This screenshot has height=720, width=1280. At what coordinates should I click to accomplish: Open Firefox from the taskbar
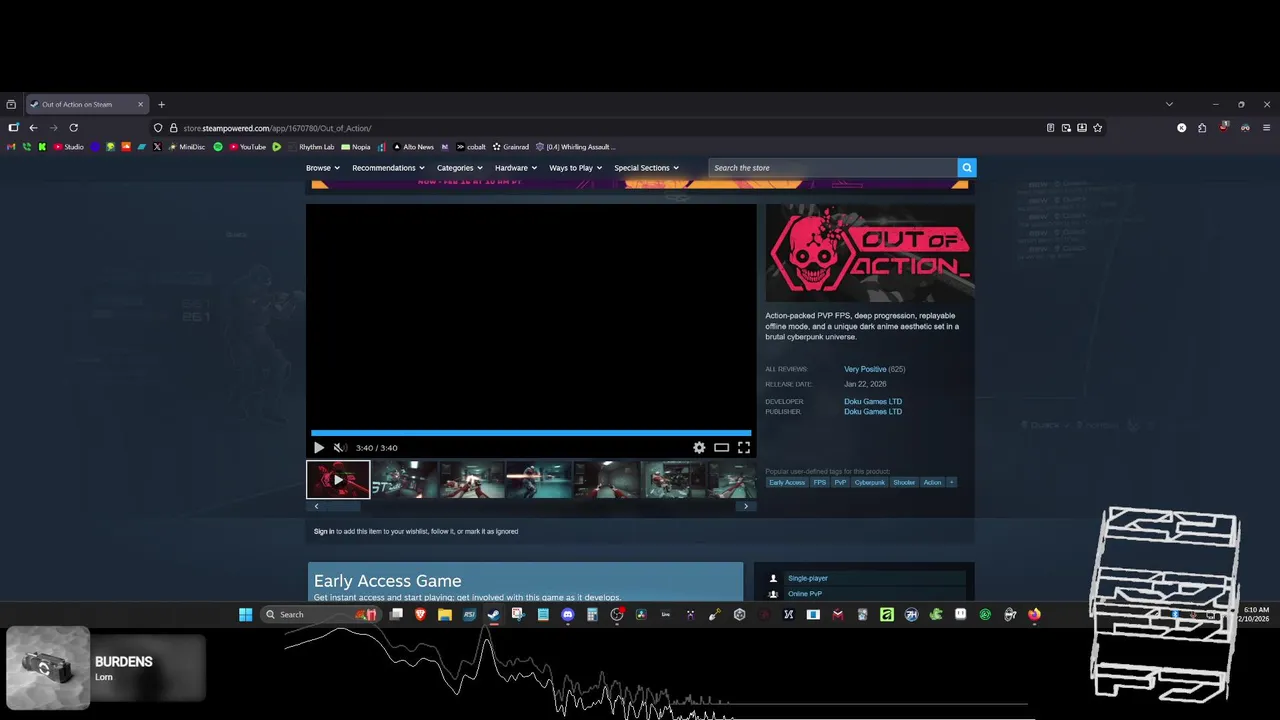[x=1034, y=615]
